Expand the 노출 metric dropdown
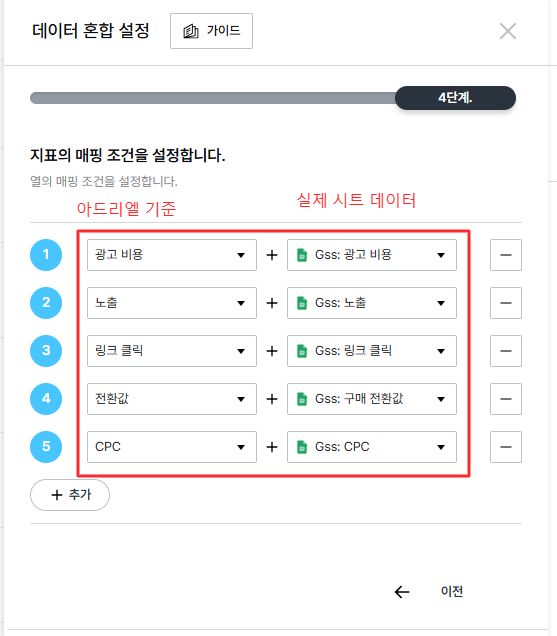 172,303
